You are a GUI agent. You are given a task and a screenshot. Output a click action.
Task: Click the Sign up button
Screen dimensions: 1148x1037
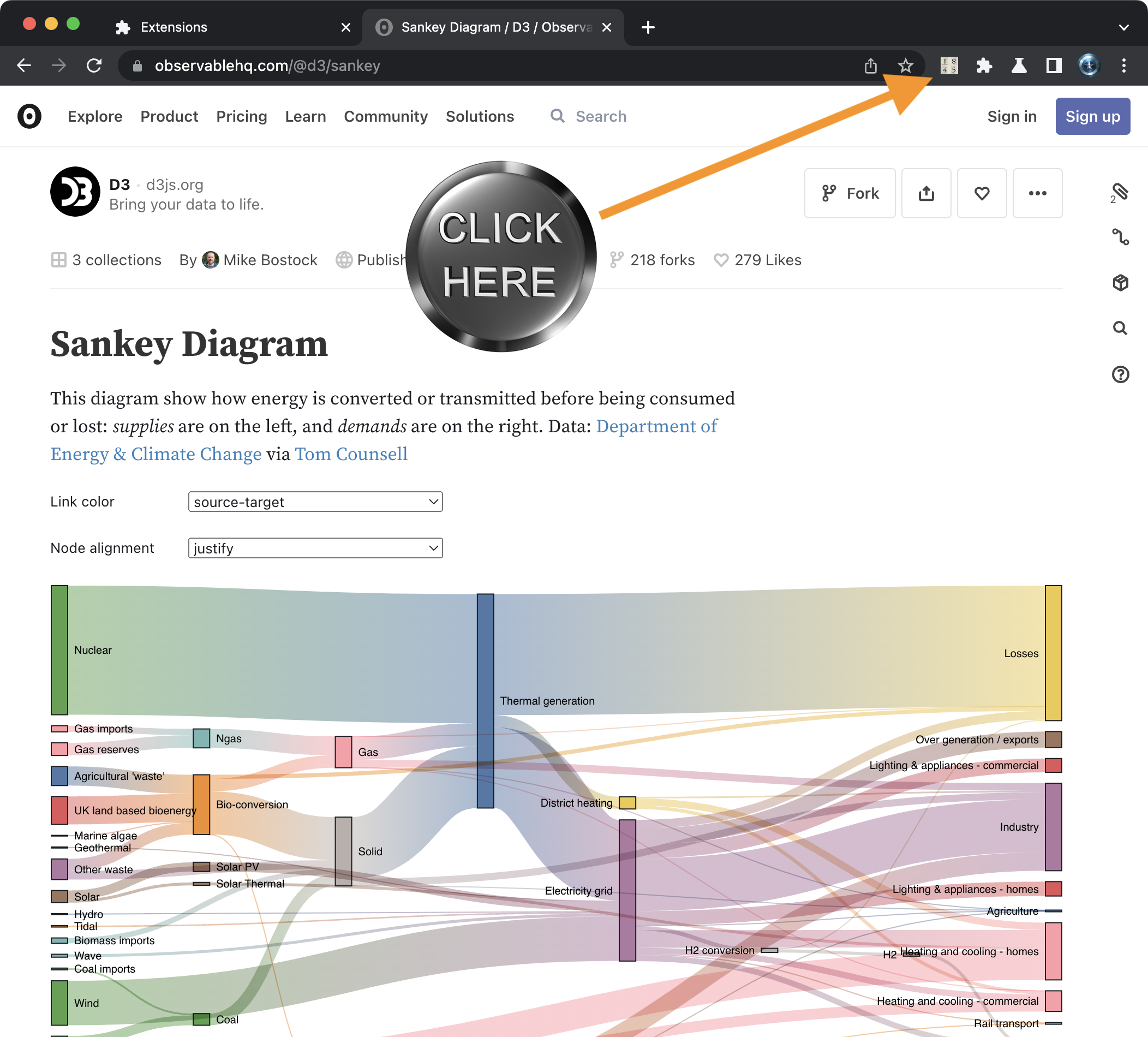click(1092, 116)
